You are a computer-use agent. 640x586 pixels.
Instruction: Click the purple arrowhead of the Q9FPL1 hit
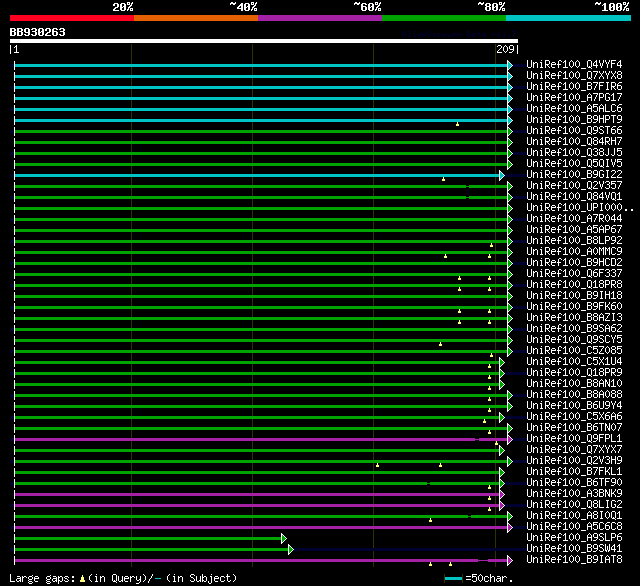pos(509,439)
